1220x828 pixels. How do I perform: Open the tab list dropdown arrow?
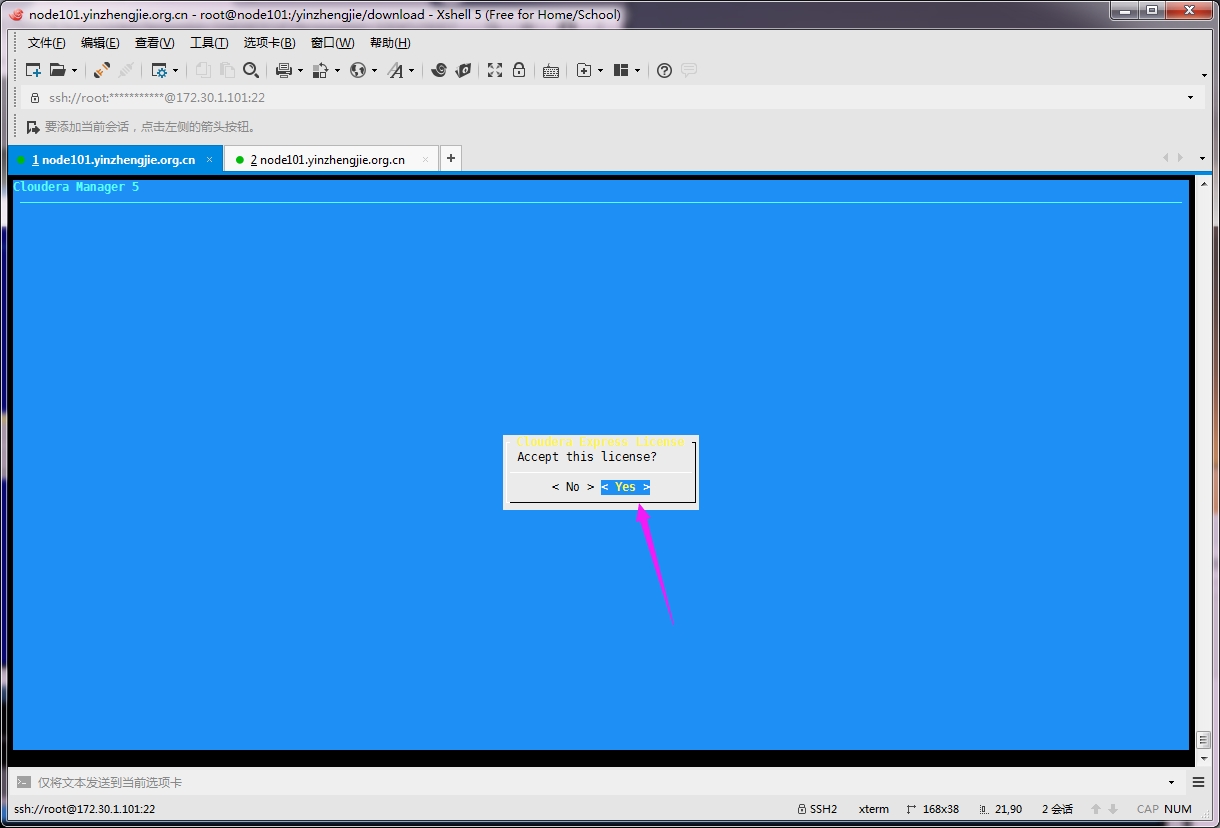click(x=1203, y=158)
